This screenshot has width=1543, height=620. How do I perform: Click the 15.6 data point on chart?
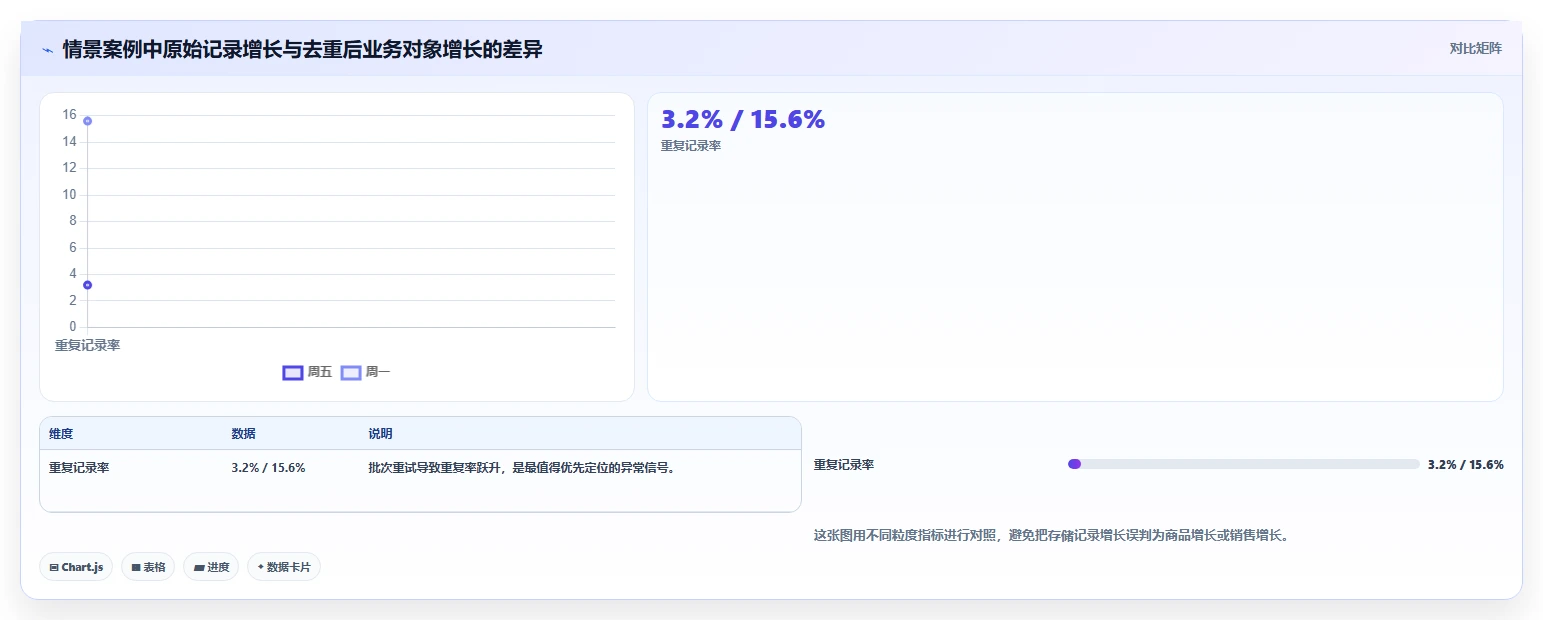tap(87, 121)
